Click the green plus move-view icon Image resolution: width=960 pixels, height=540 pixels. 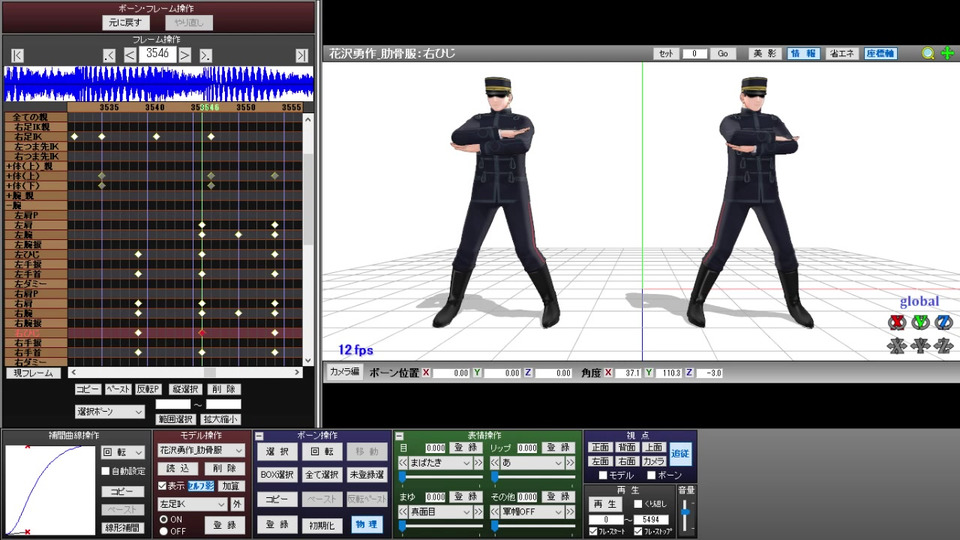click(x=947, y=54)
